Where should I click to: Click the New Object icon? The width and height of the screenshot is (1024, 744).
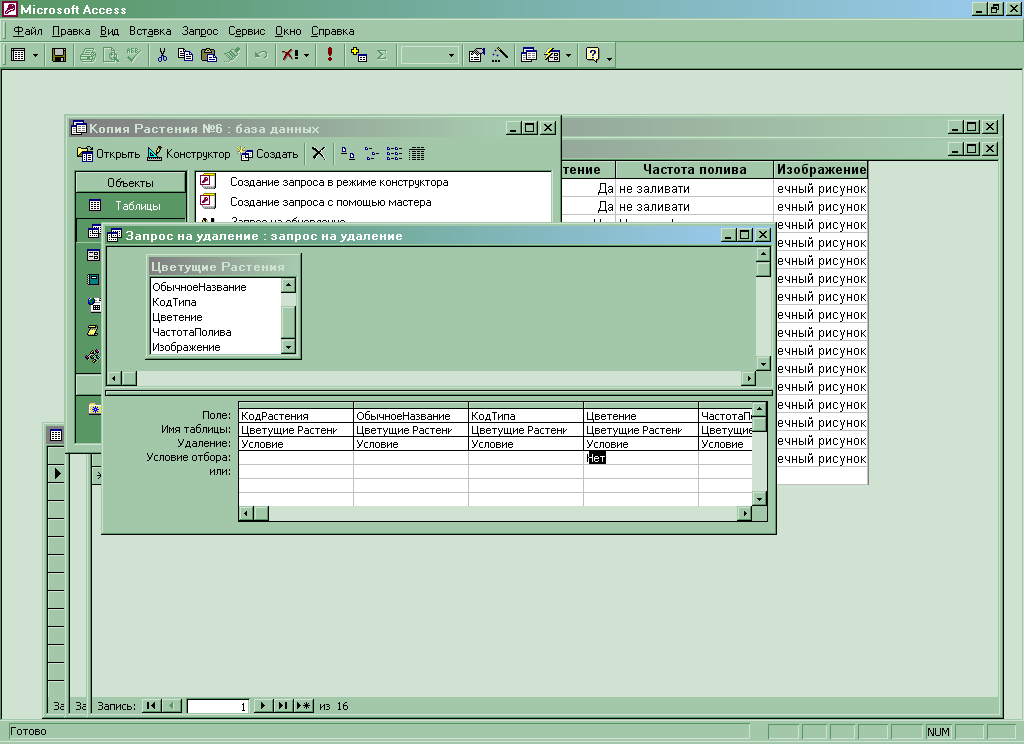pos(552,56)
